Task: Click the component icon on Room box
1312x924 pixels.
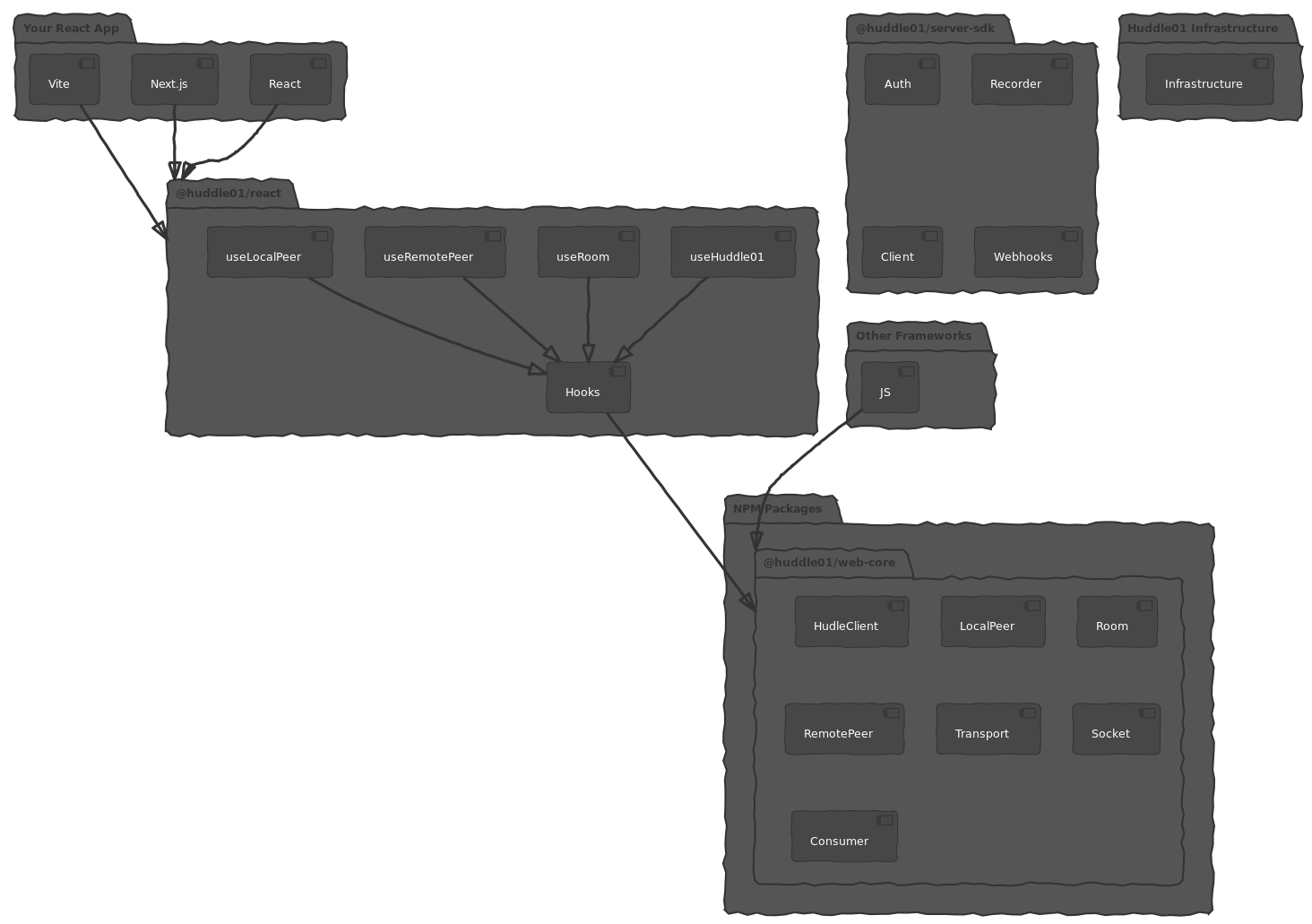Action: click(x=1144, y=606)
